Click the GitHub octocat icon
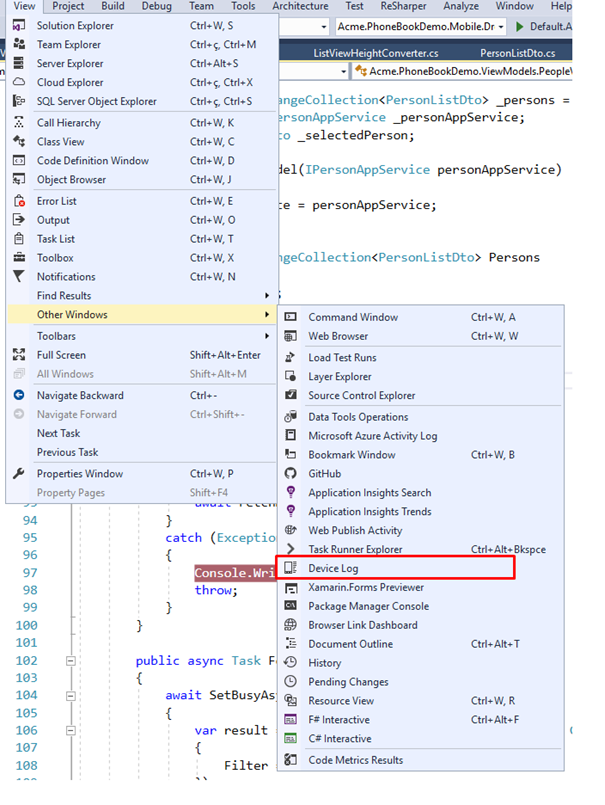Viewport: 605px width, 805px height. (291, 473)
